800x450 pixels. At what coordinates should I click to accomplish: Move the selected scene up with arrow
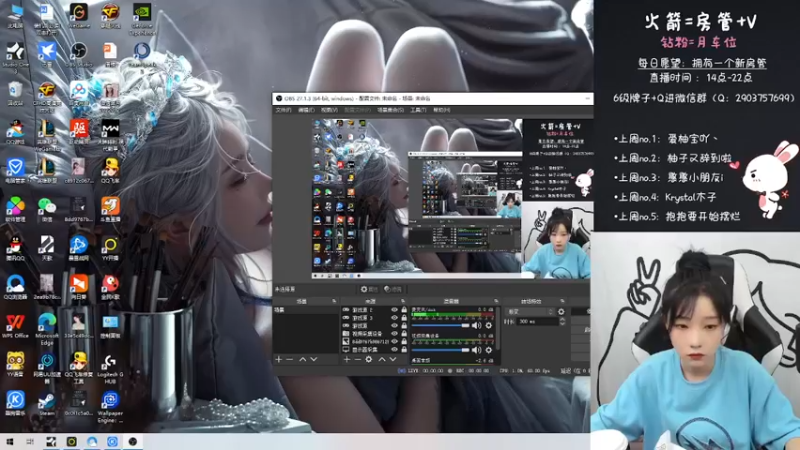coord(303,360)
